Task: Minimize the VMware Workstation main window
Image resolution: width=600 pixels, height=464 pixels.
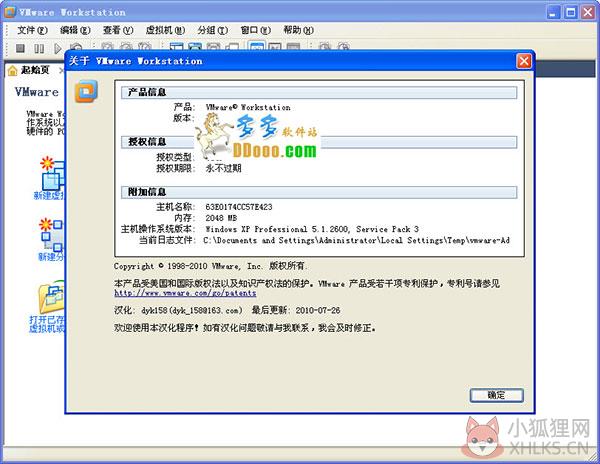Action: [x=553, y=12]
